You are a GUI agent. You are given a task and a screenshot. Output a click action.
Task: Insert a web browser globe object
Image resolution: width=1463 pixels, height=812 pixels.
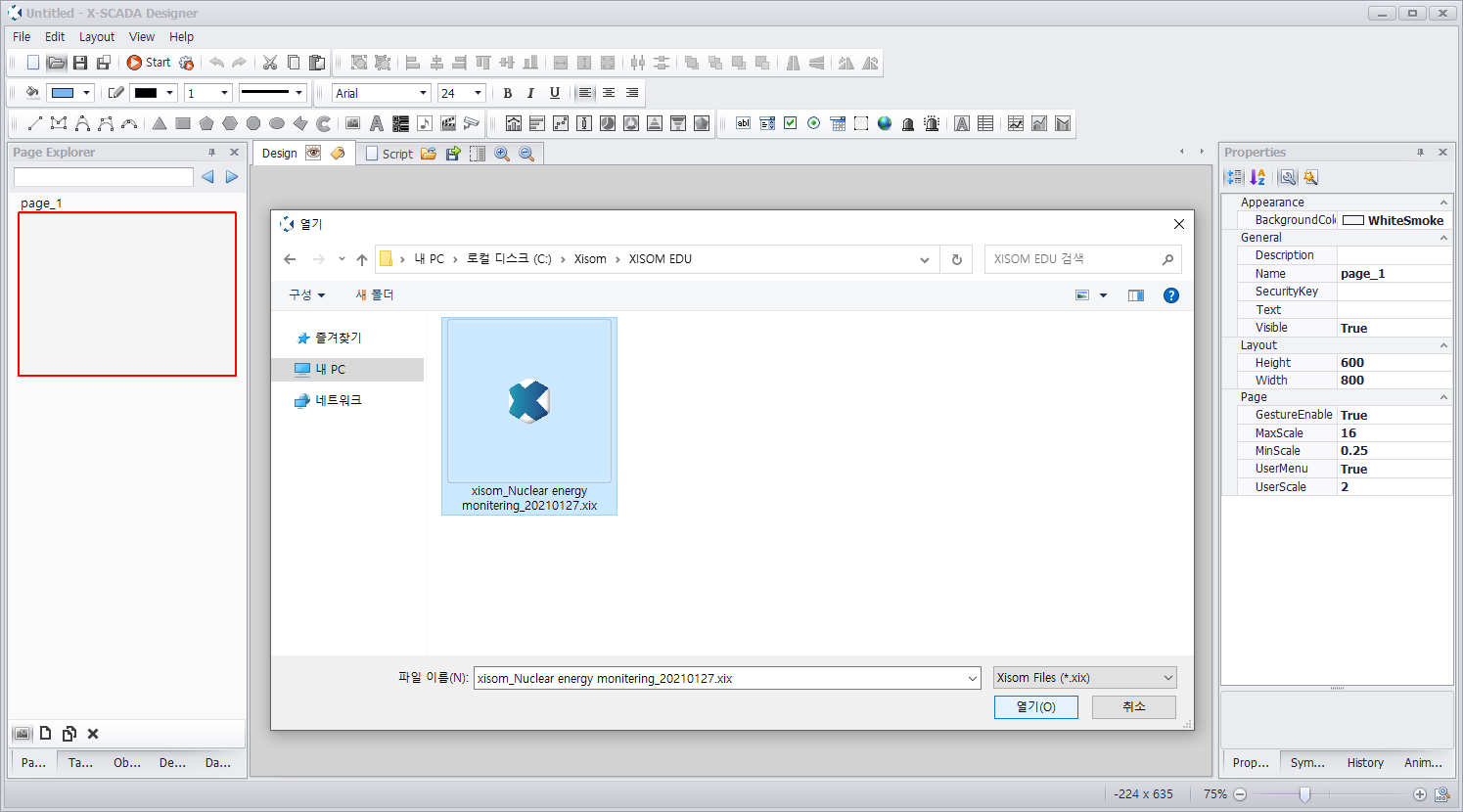click(885, 123)
